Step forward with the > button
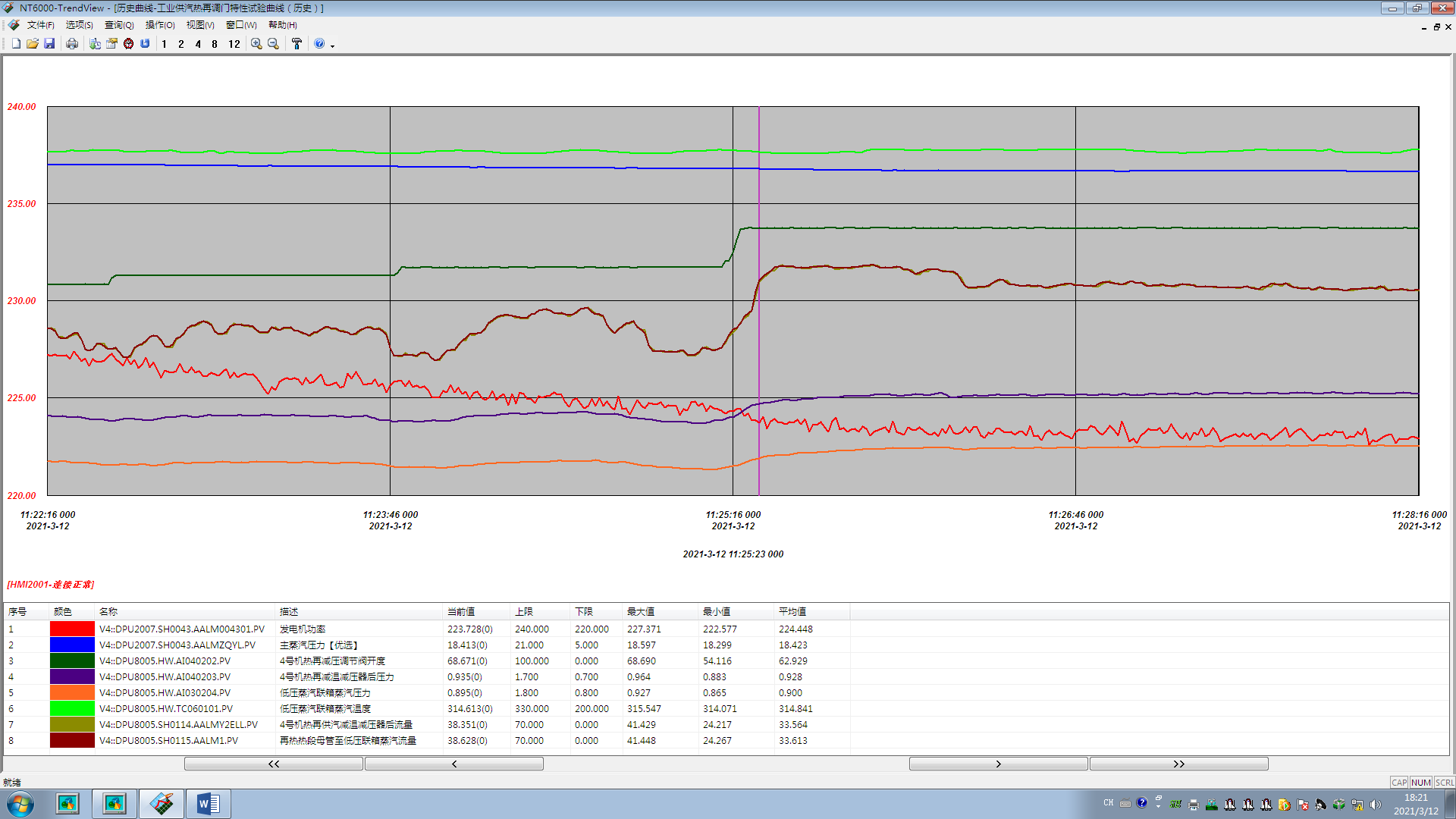1456x819 pixels. [x=999, y=764]
